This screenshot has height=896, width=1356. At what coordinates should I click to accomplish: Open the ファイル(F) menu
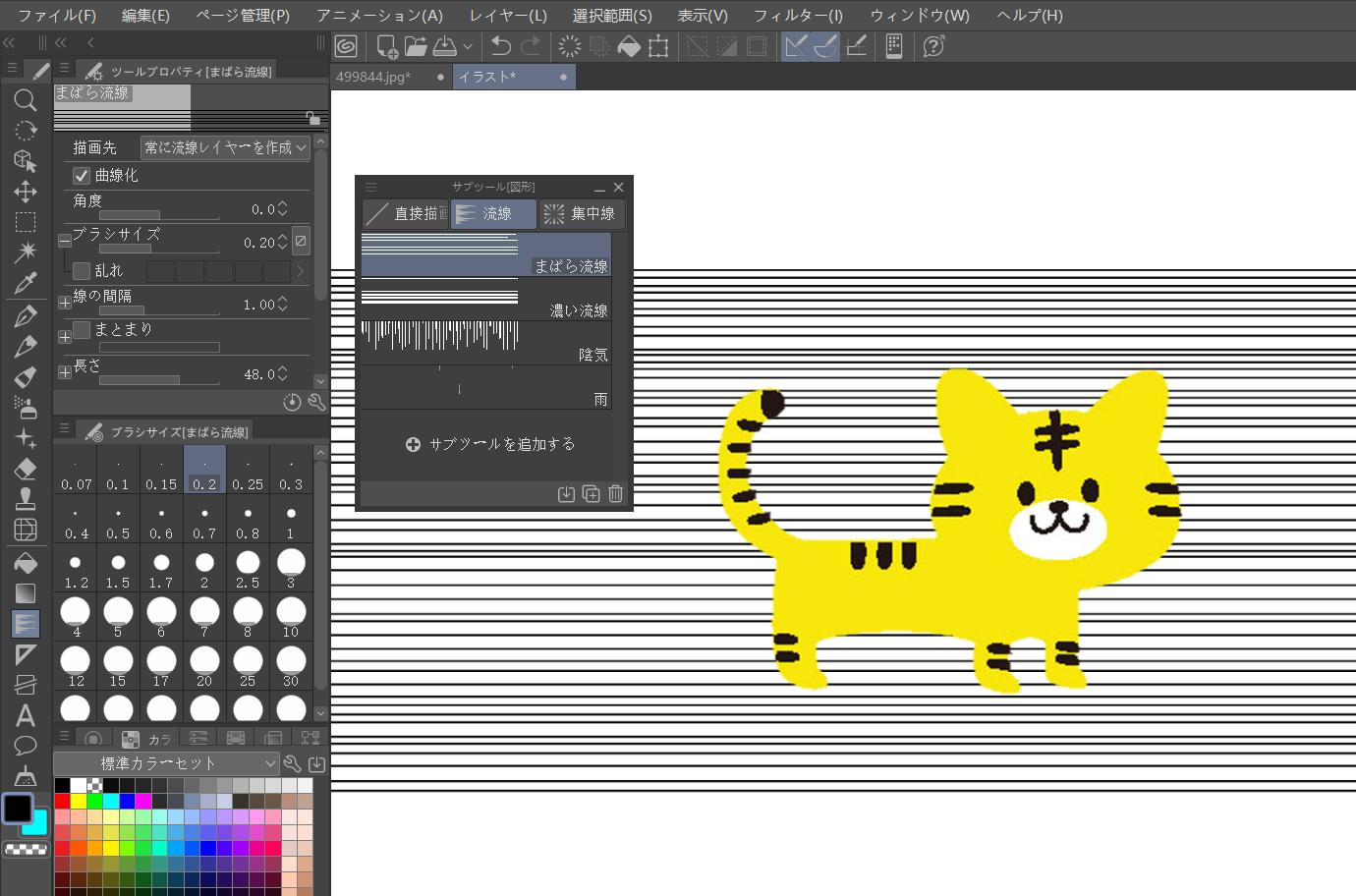pyautogui.click(x=57, y=16)
